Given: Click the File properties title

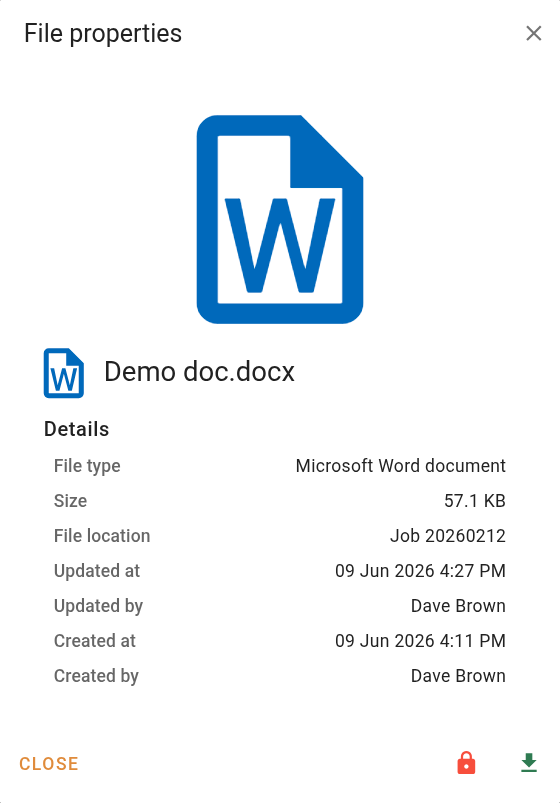Looking at the screenshot, I should (103, 34).
